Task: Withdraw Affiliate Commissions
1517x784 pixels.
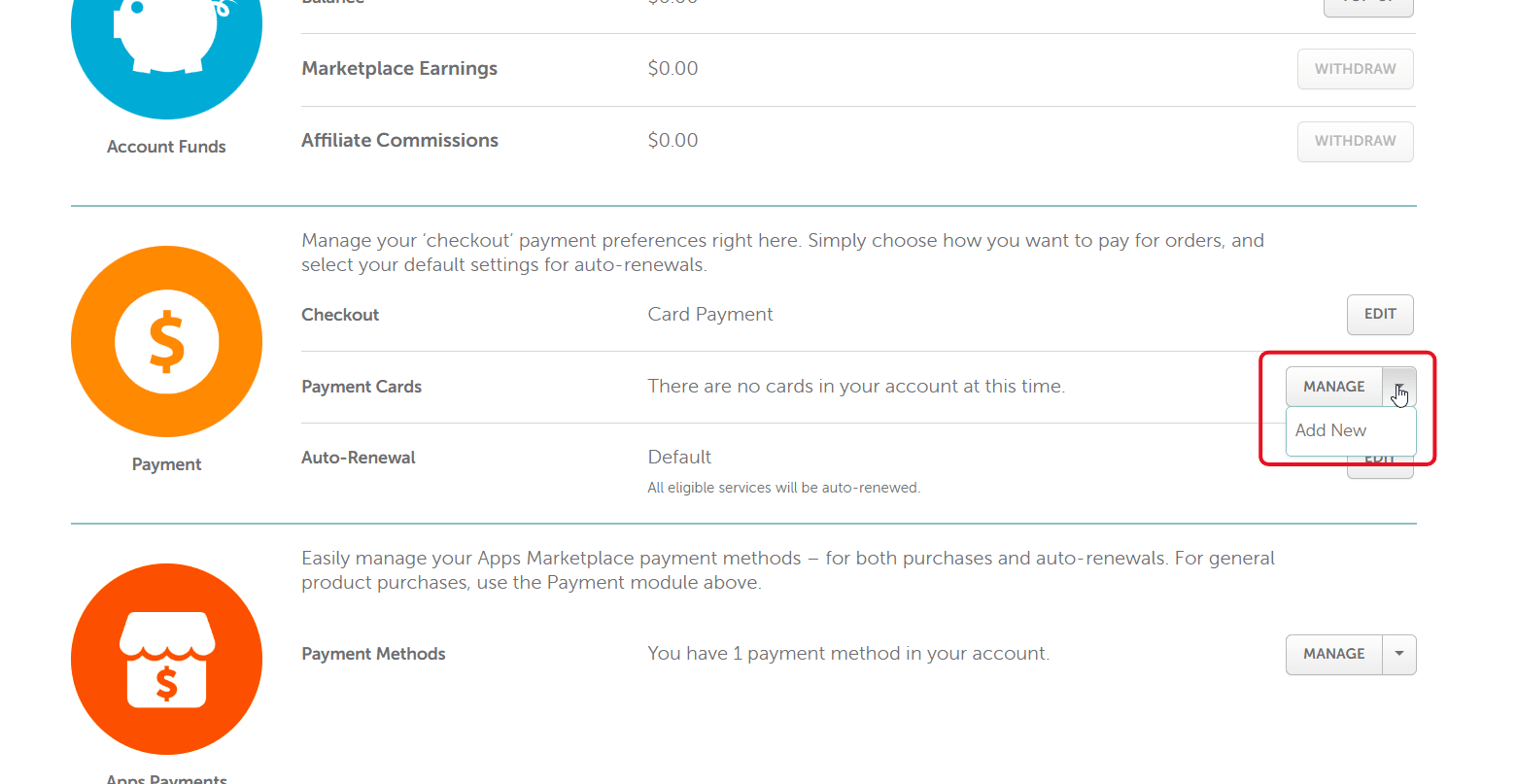Action: (1355, 141)
